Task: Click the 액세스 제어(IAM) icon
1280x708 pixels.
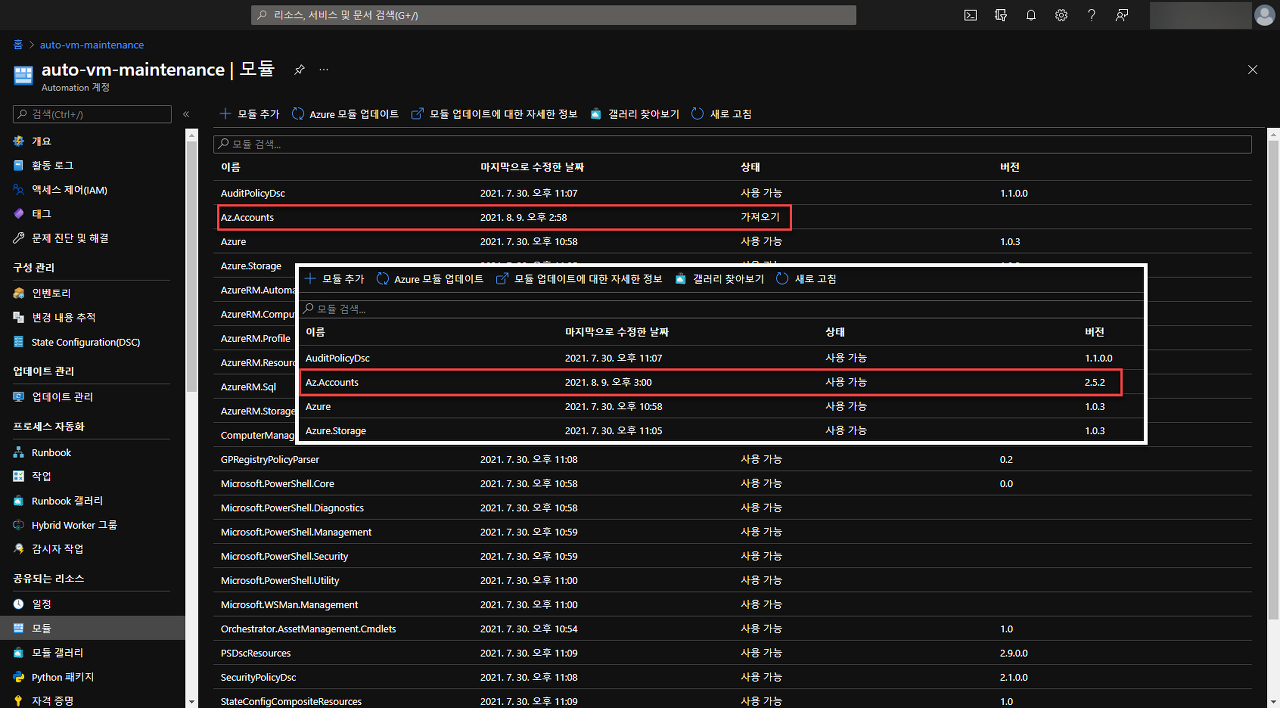Action: [x=19, y=189]
